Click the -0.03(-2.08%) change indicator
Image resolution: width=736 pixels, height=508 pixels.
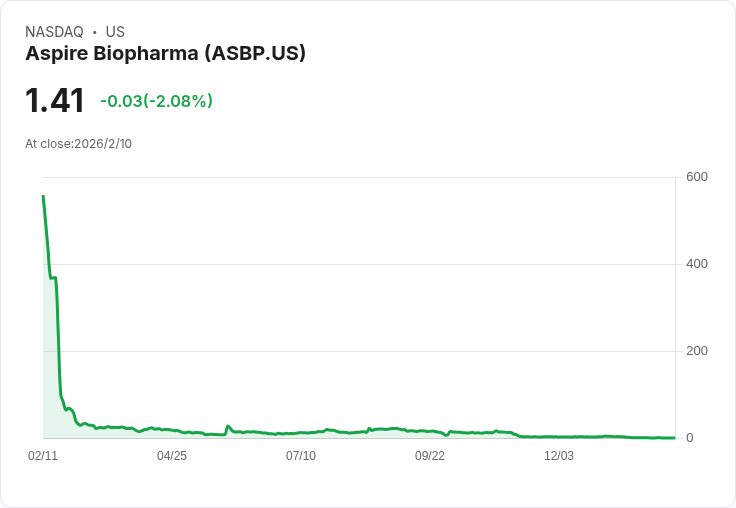pyautogui.click(x=156, y=101)
